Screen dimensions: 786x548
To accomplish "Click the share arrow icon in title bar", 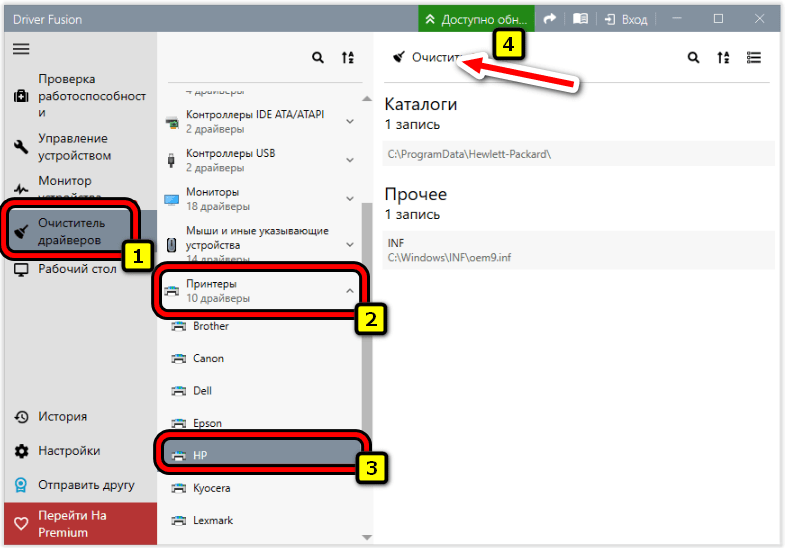I will click(x=549, y=19).
